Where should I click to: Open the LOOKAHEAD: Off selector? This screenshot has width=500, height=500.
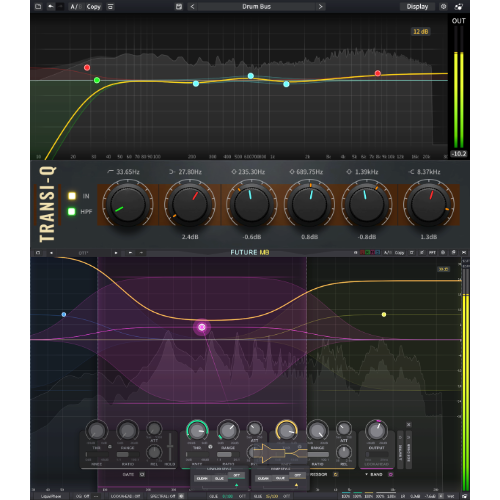coord(126,496)
